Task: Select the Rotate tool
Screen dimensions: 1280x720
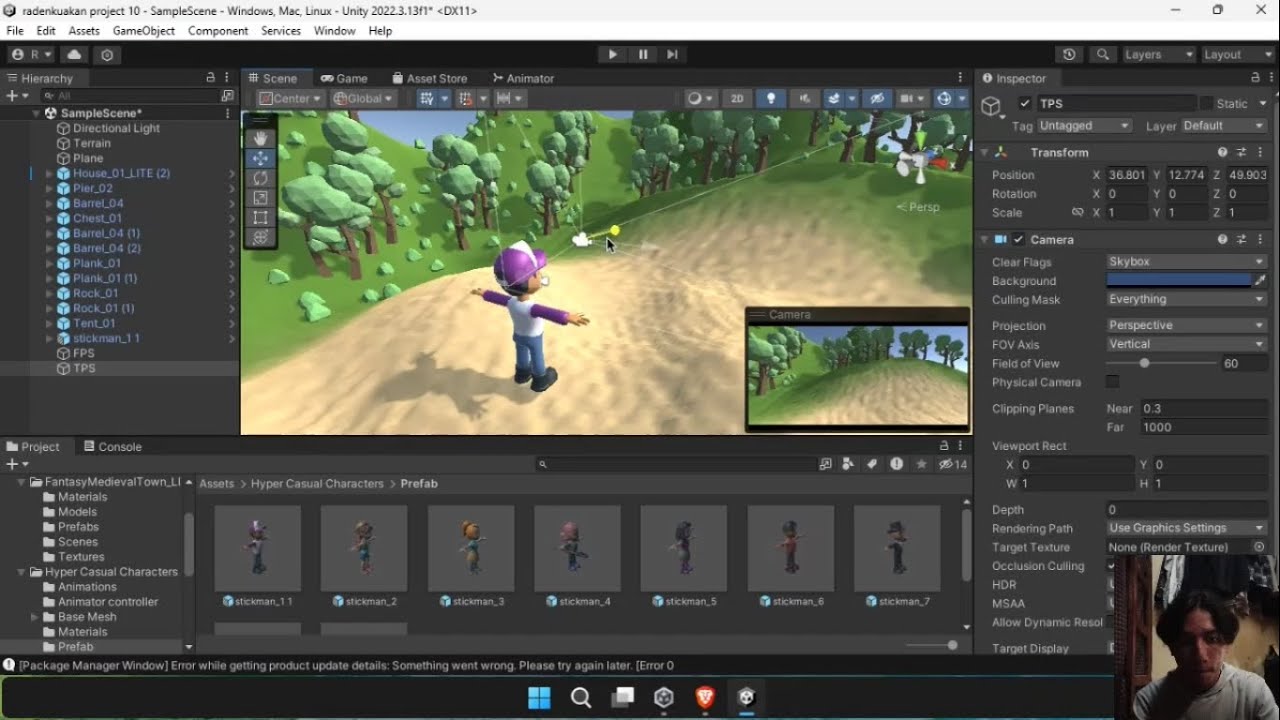Action: coord(261,178)
